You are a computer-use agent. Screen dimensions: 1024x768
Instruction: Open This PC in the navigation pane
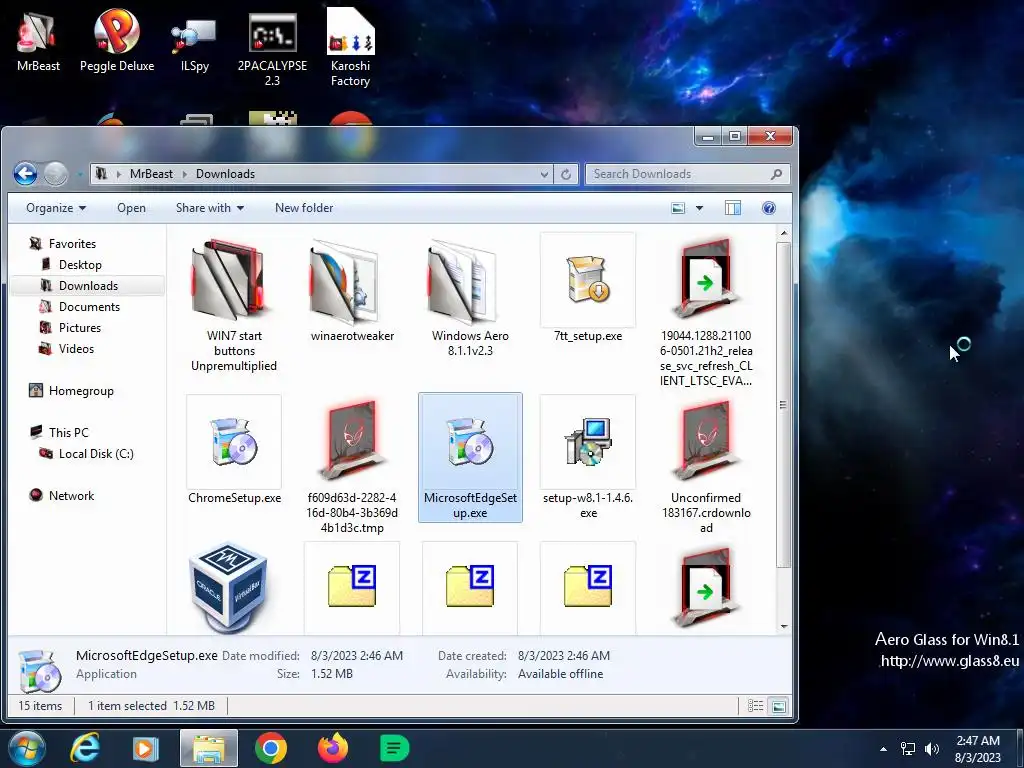coord(68,432)
